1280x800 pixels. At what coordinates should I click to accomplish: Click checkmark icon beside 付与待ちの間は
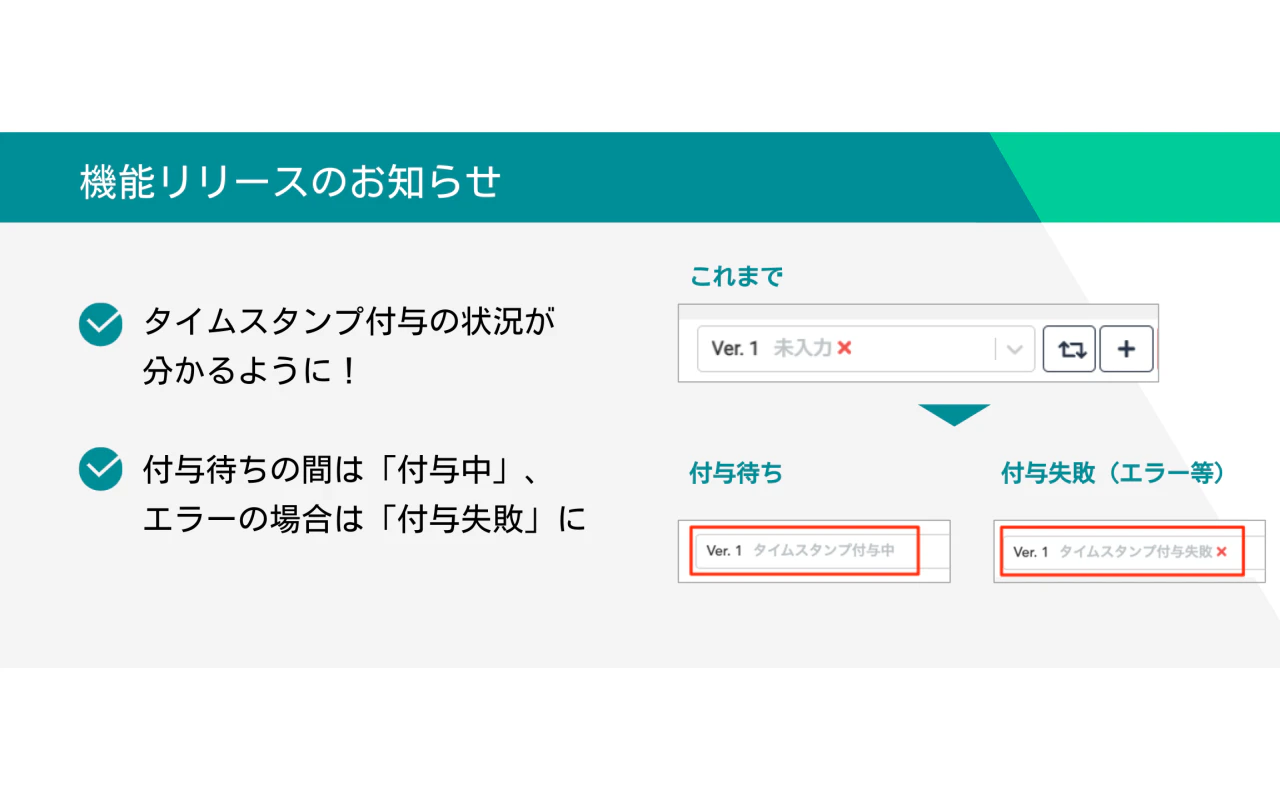click(100, 469)
